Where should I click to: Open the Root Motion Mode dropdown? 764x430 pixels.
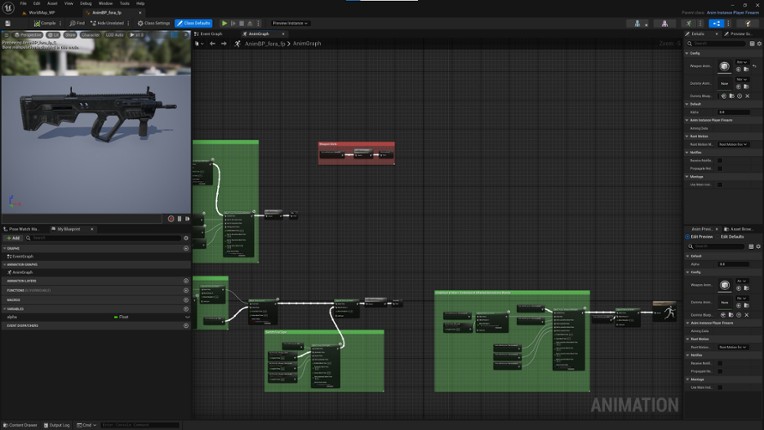click(x=733, y=144)
